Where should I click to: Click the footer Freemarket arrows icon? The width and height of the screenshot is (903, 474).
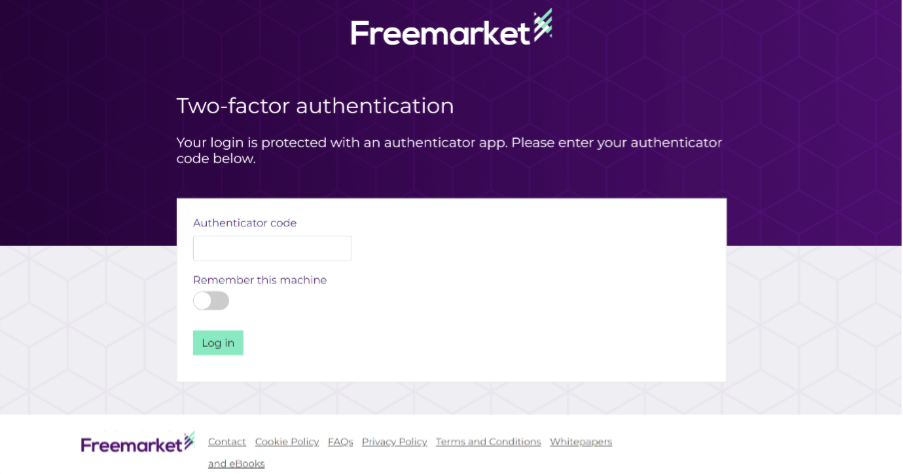pos(189,441)
